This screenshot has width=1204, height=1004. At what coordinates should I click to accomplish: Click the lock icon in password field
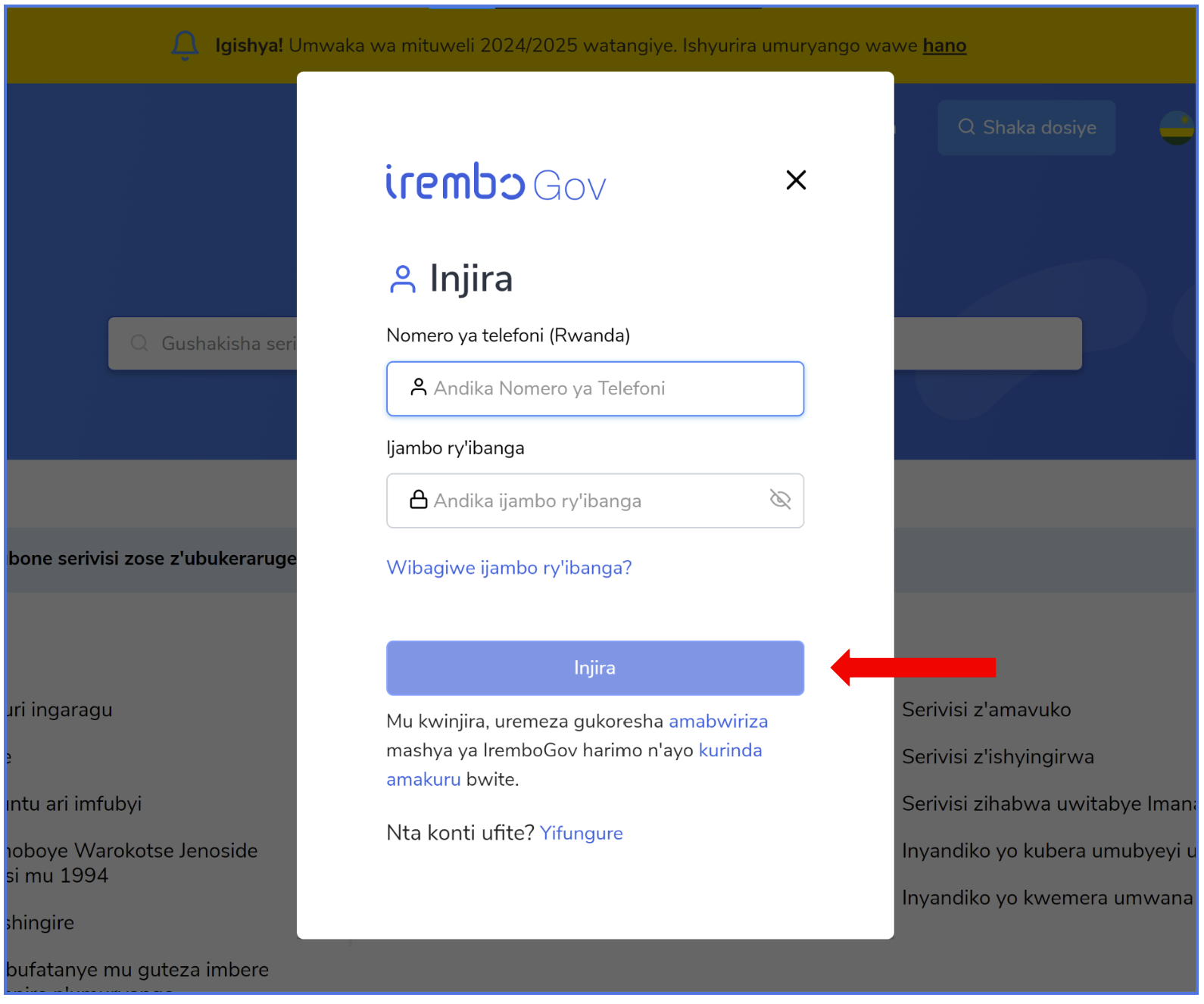419,500
